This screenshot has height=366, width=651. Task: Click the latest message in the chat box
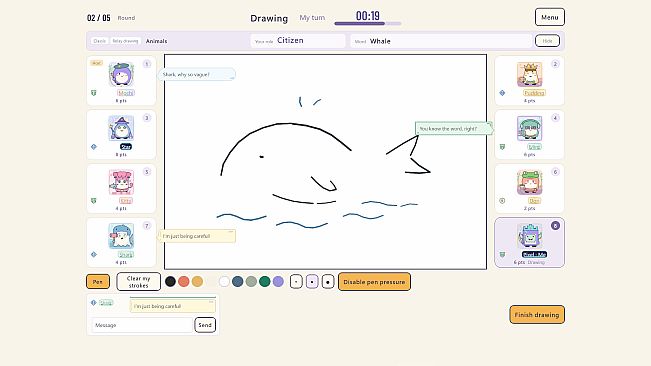[x=173, y=306]
